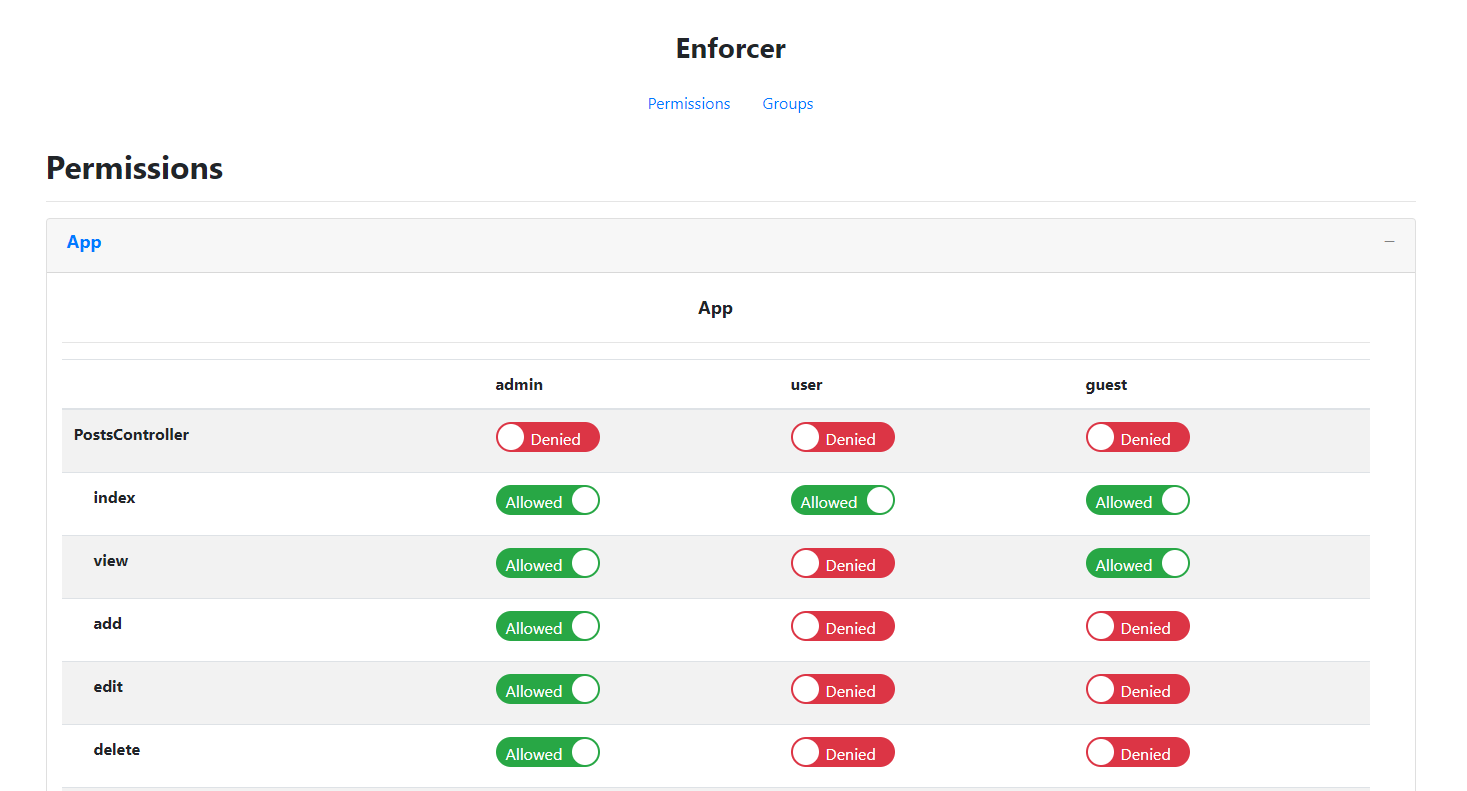
Task: Click the App accordion header title
Action: [x=84, y=242]
